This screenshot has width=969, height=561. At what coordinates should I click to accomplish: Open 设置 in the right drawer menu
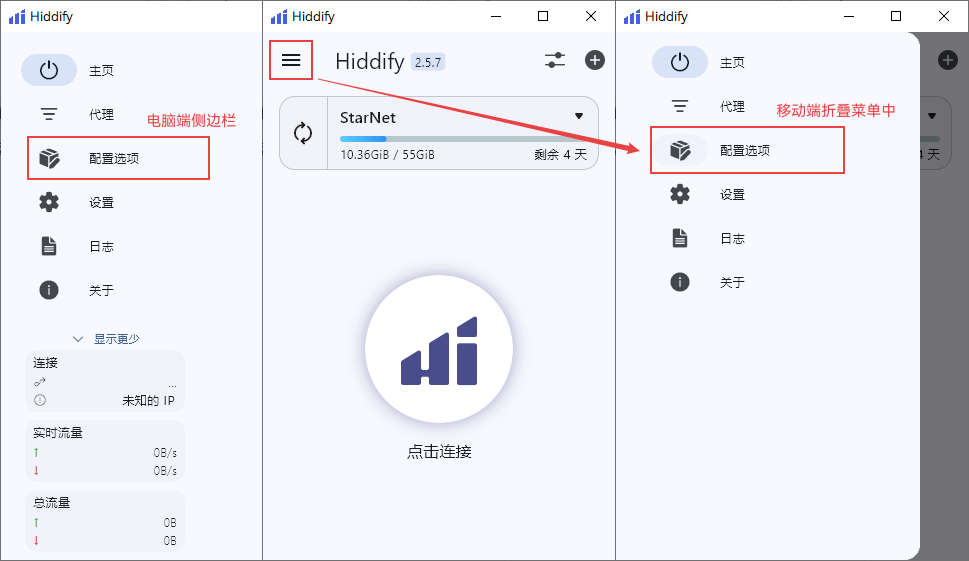(732, 194)
